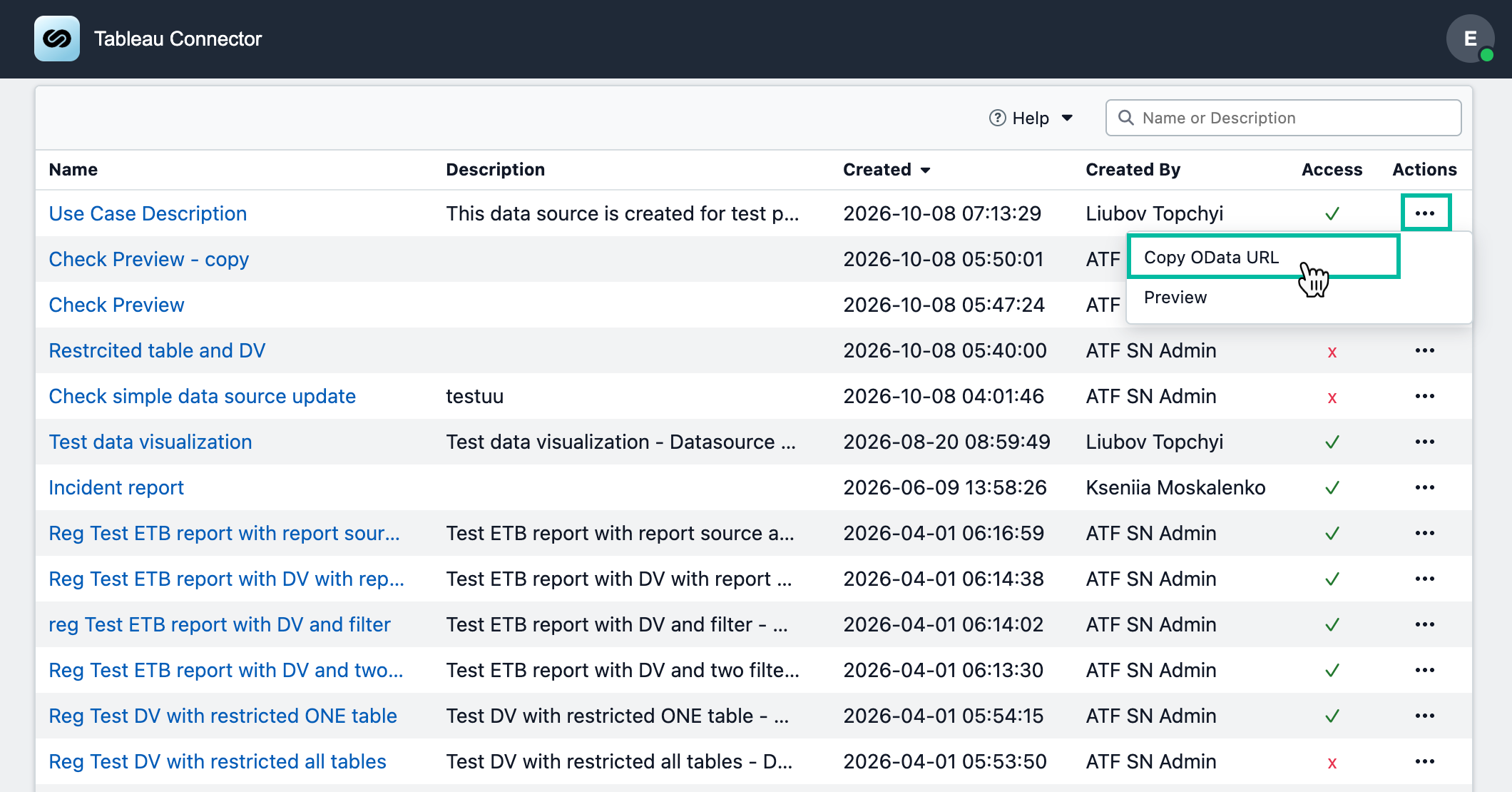Click the search magnifier icon
Viewport: 1512px width, 792px height.
1126,118
